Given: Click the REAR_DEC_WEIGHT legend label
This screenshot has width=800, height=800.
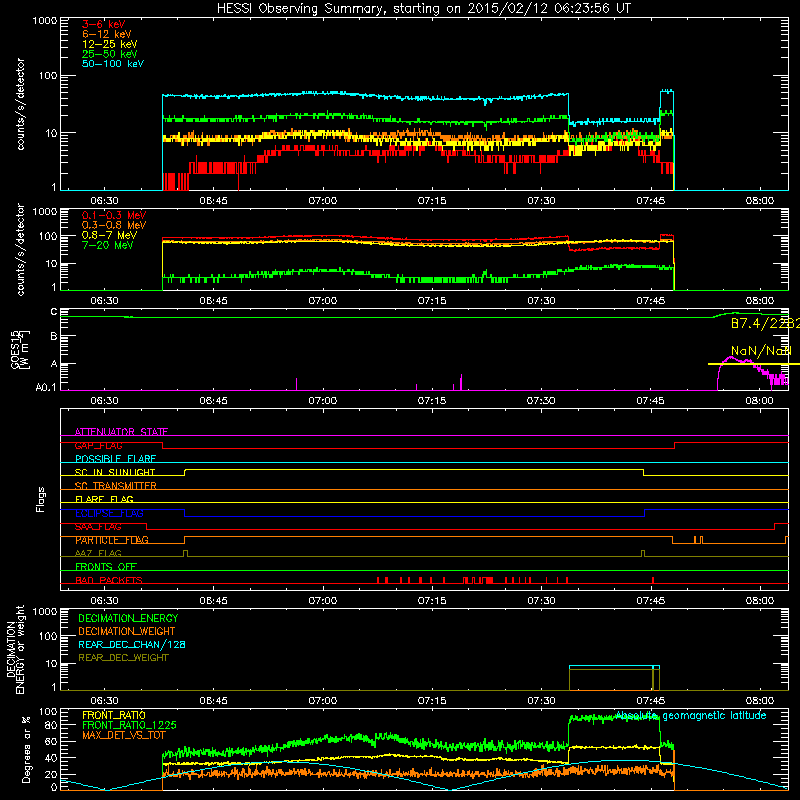Looking at the screenshot, I should tap(123, 658).
